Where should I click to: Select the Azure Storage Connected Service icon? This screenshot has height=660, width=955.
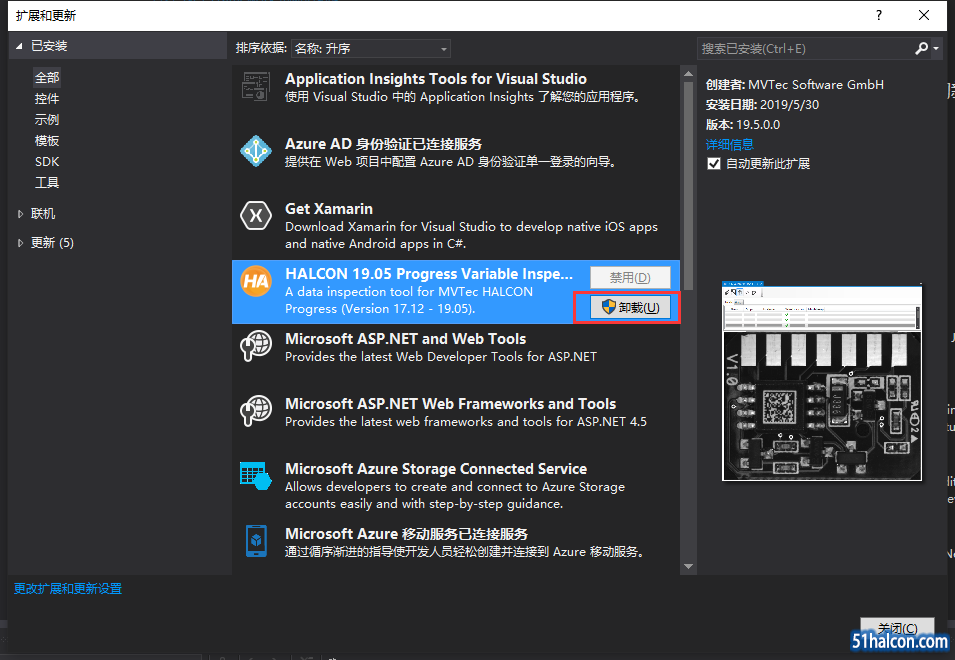[256, 476]
